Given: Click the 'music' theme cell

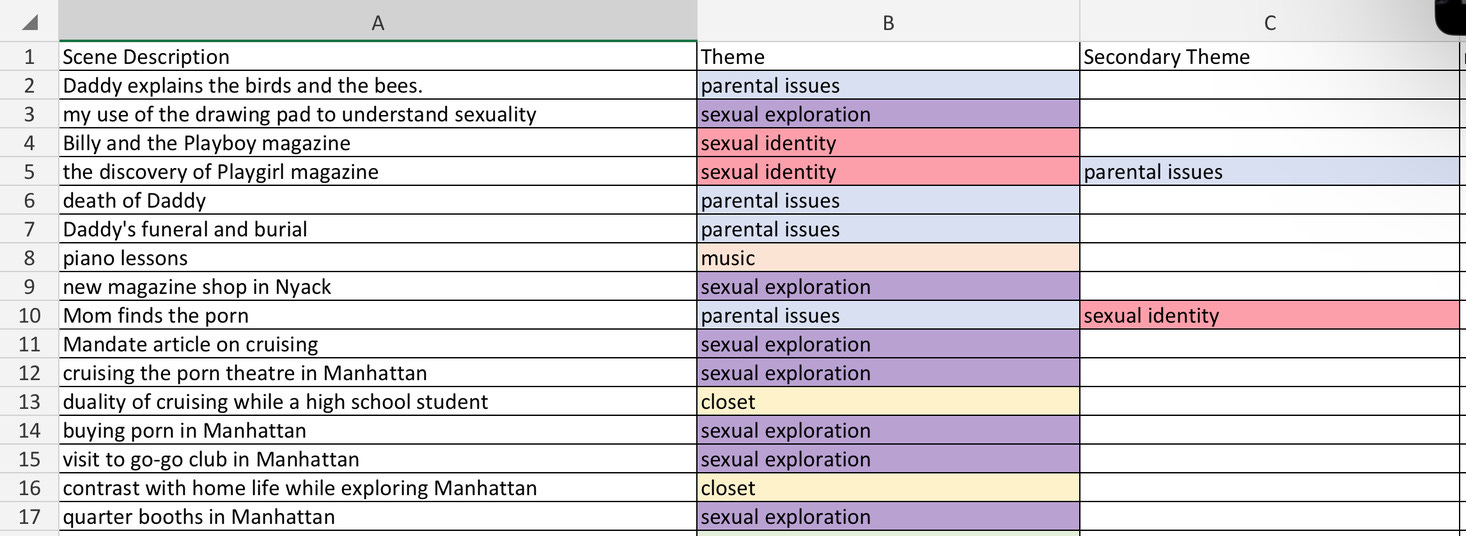Looking at the screenshot, I should coord(888,258).
